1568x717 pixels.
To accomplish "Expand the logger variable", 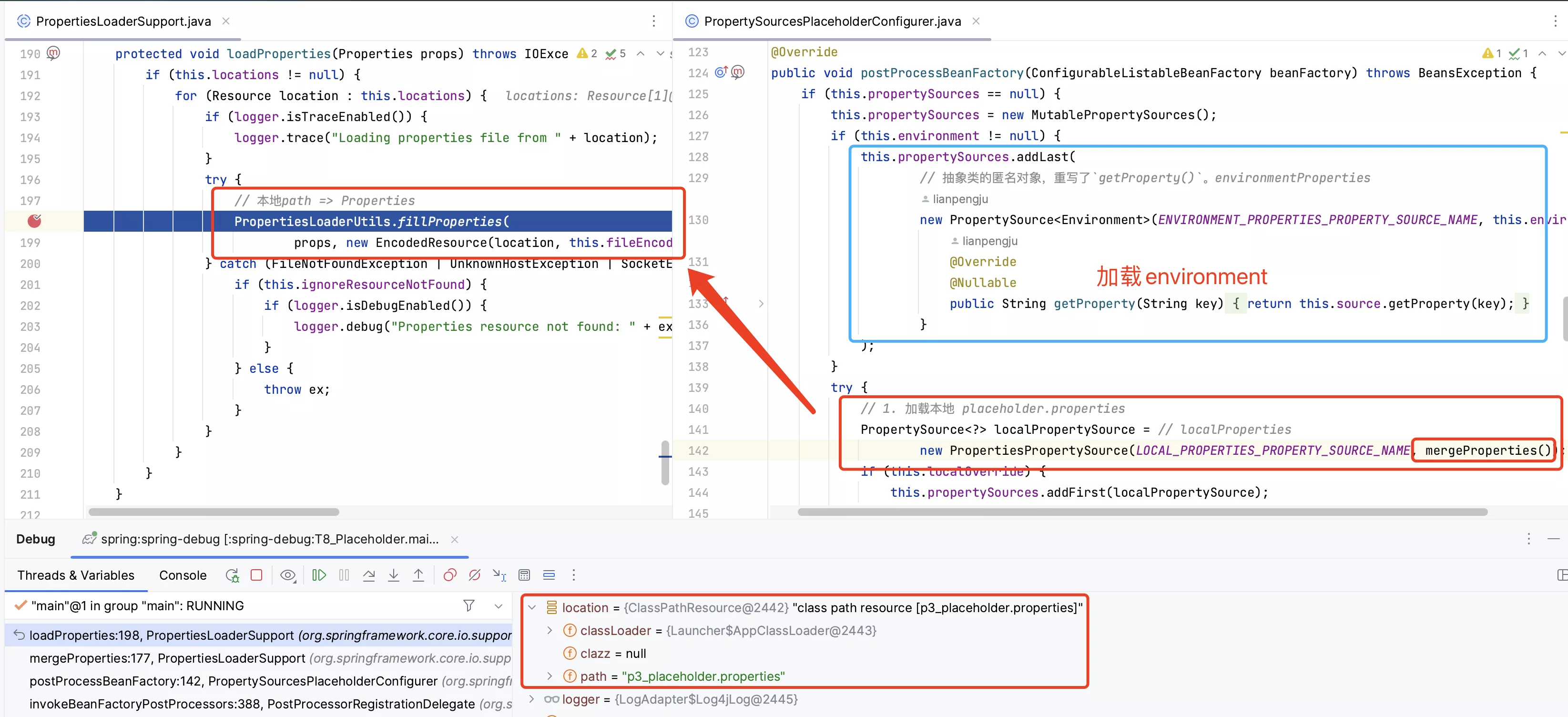I will 532,699.
